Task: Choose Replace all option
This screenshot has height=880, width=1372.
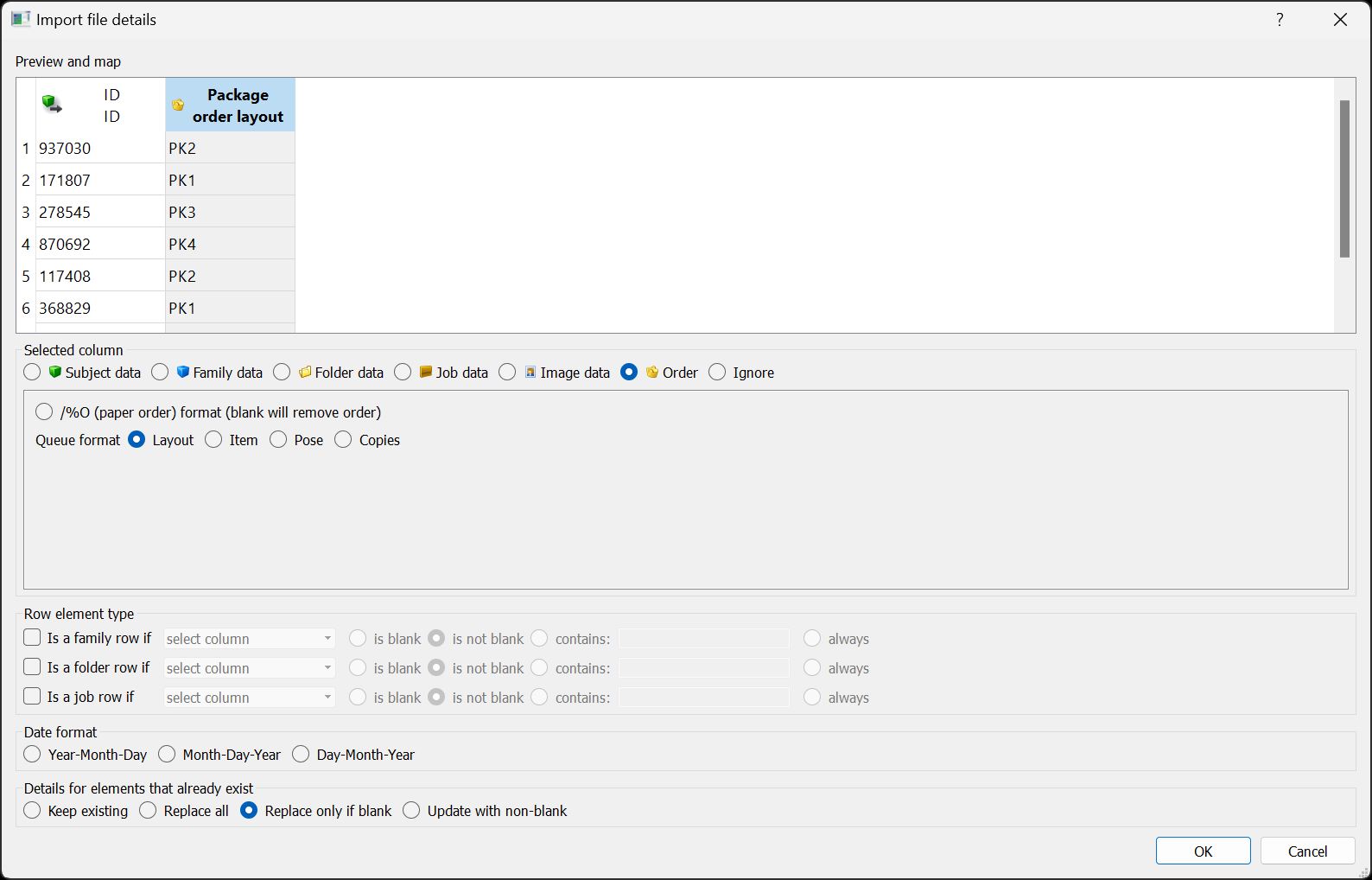Action: [148, 810]
